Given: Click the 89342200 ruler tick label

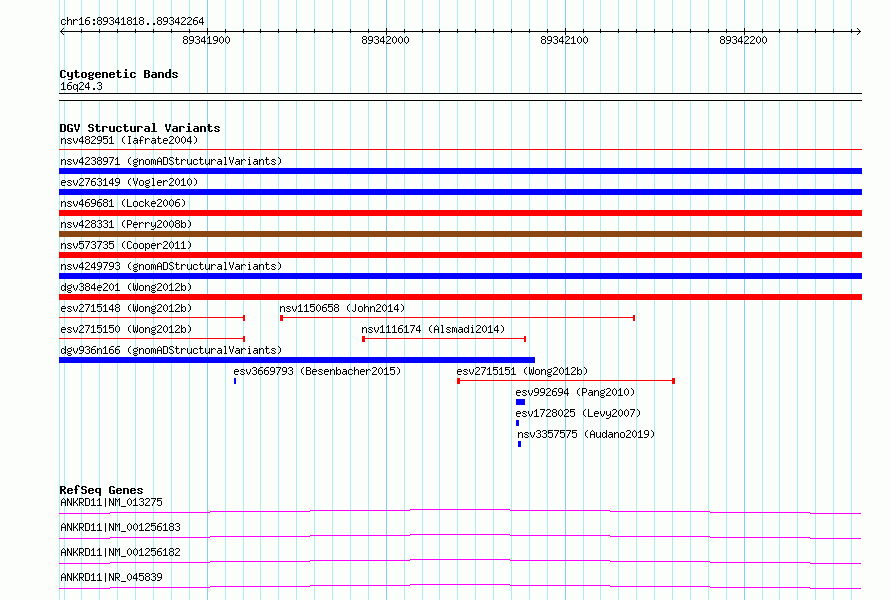Looking at the screenshot, I should [743, 40].
